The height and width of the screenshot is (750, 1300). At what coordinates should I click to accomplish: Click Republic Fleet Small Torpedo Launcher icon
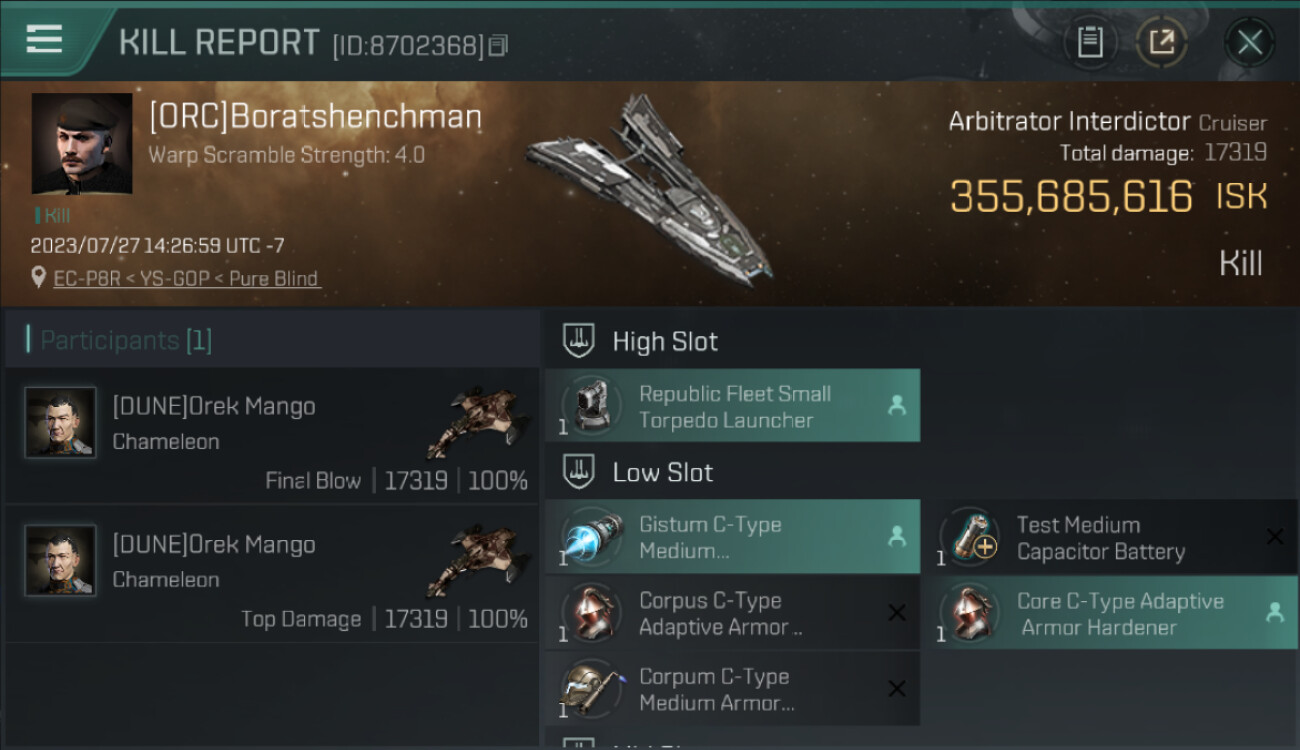(x=592, y=406)
